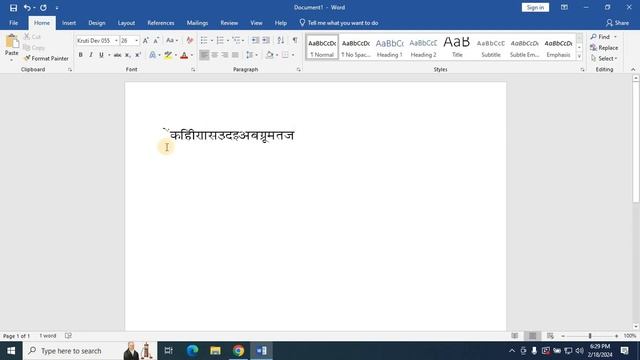Open the Paragraph dialog launcher
The image size is (640, 360).
(298, 70)
